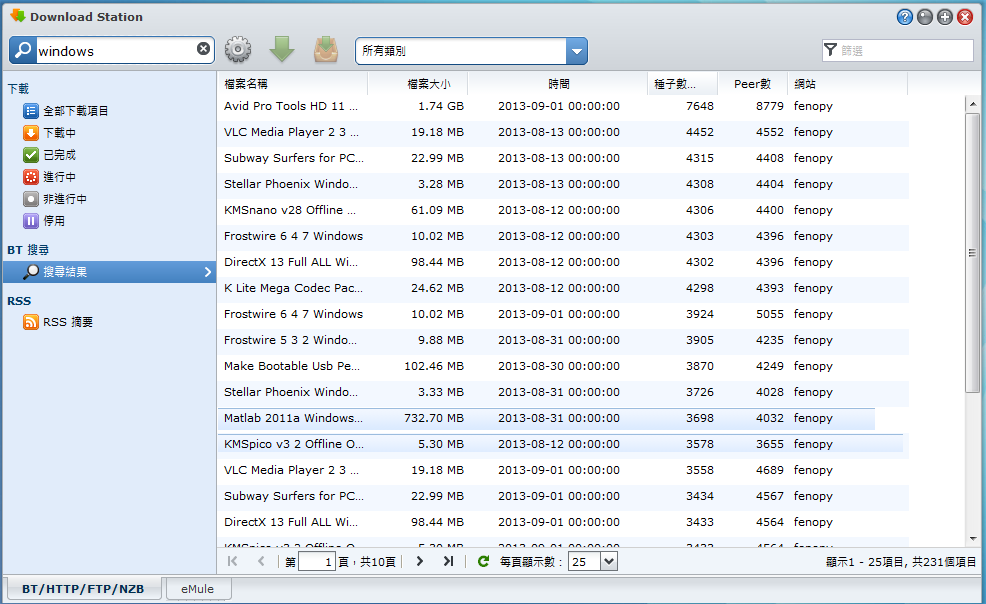Open Download Station settings gear

point(238,50)
